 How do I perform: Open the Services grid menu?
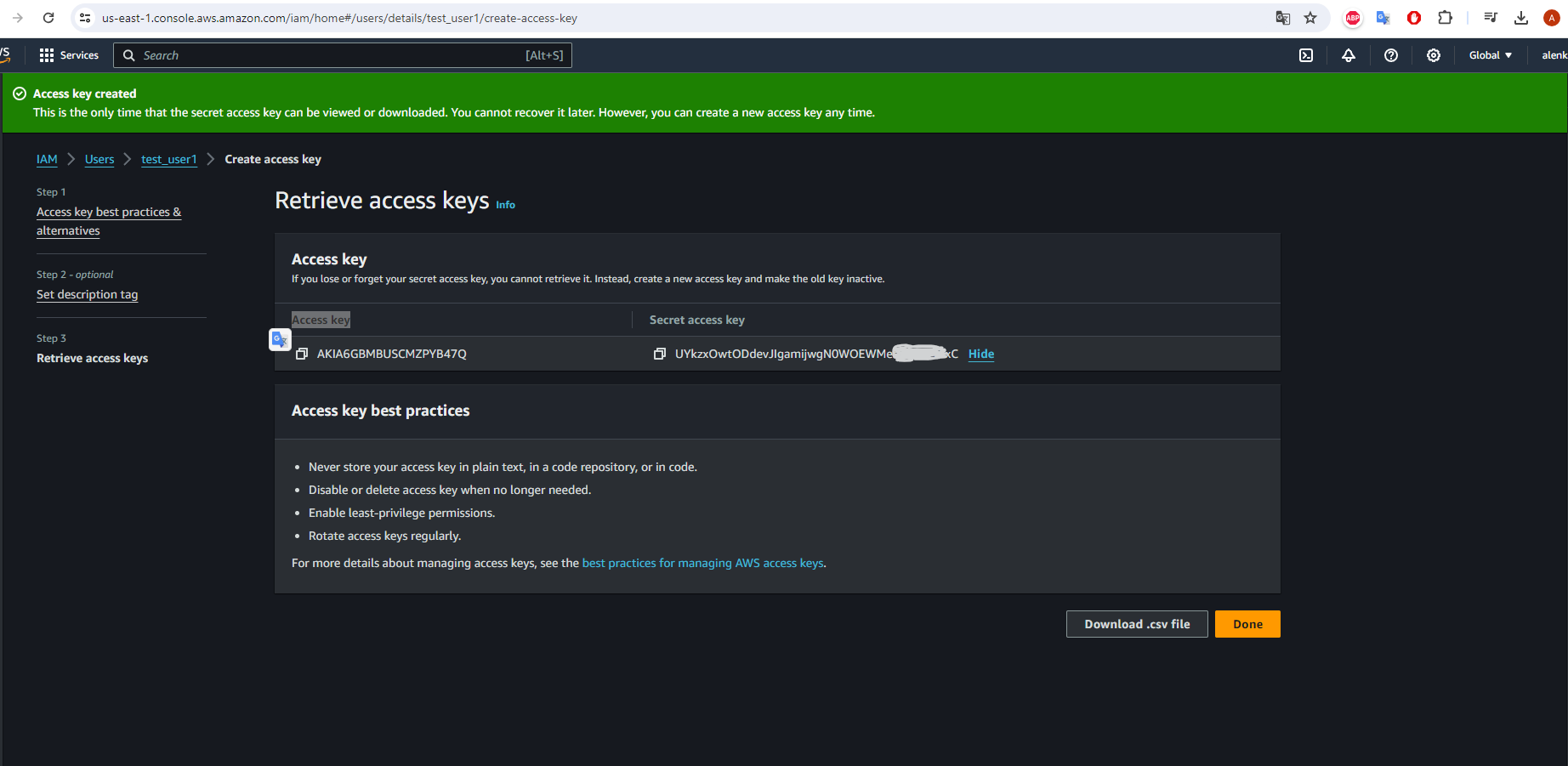(x=69, y=55)
